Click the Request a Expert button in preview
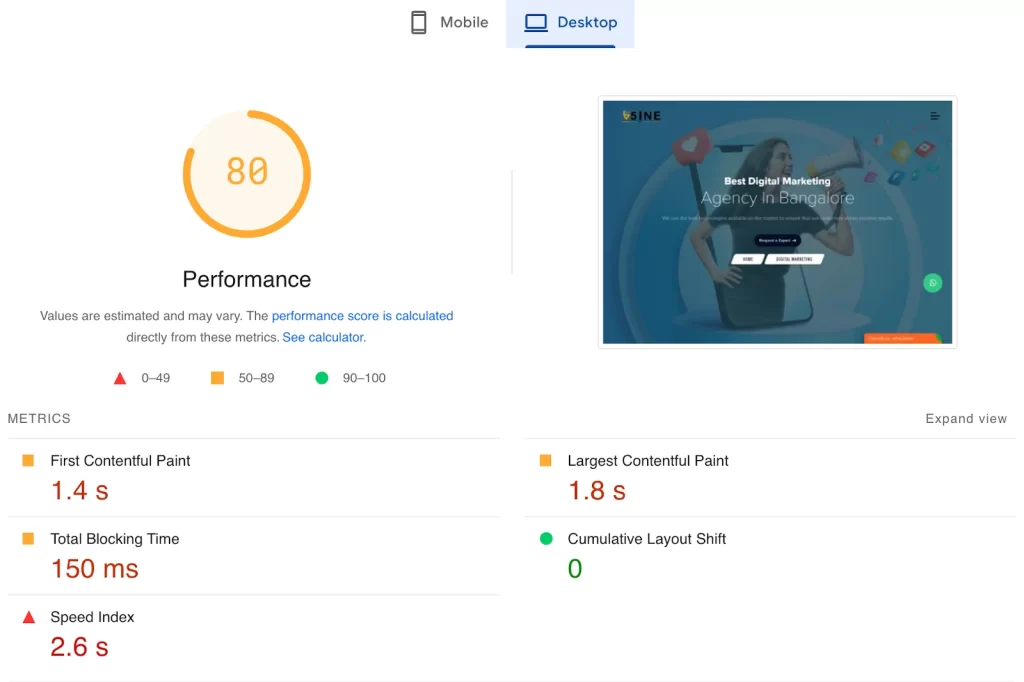 click(x=778, y=239)
